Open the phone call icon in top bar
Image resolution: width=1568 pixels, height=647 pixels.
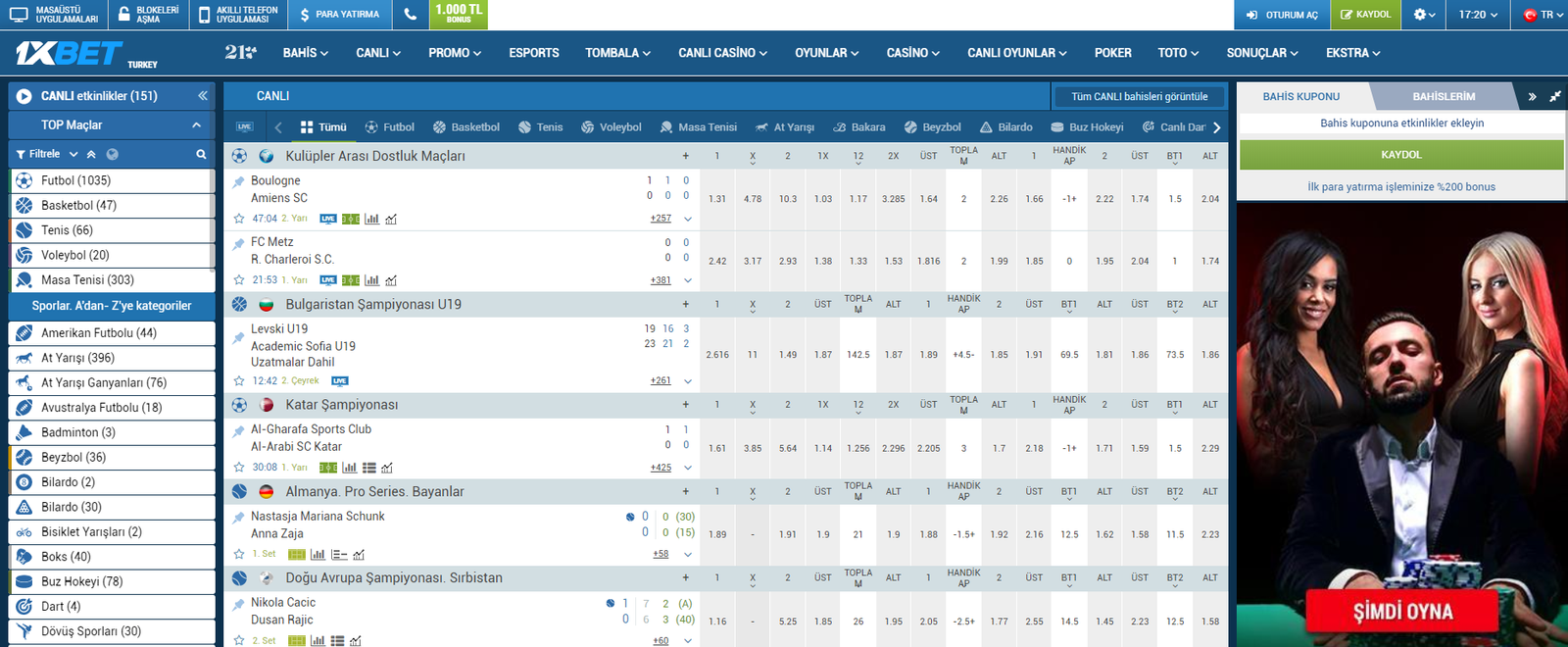(410, 15)
